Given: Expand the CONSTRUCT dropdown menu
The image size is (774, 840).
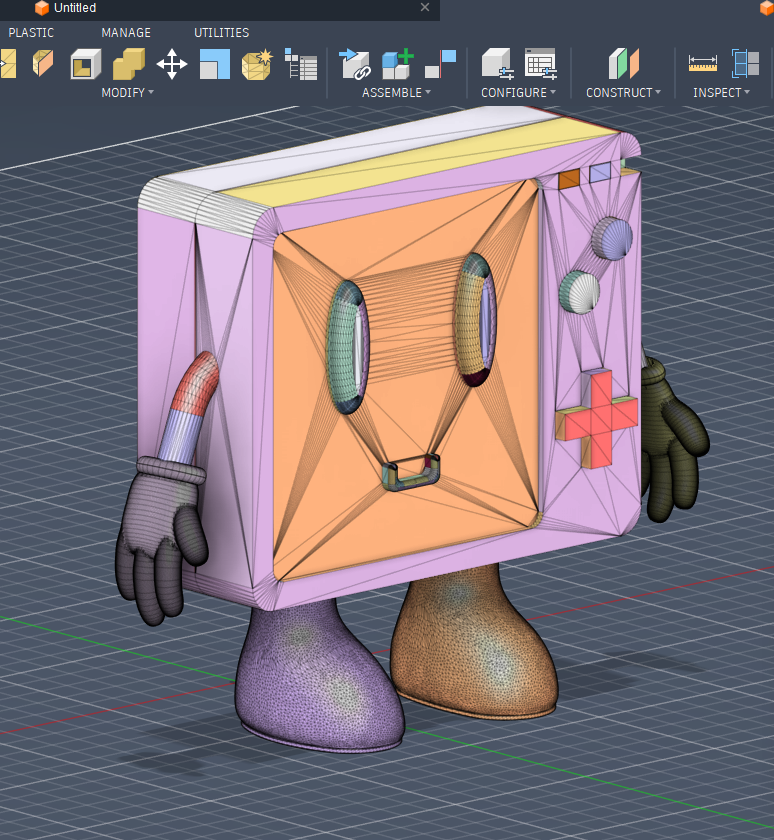Looking at the screenshot, I should 623,93.
